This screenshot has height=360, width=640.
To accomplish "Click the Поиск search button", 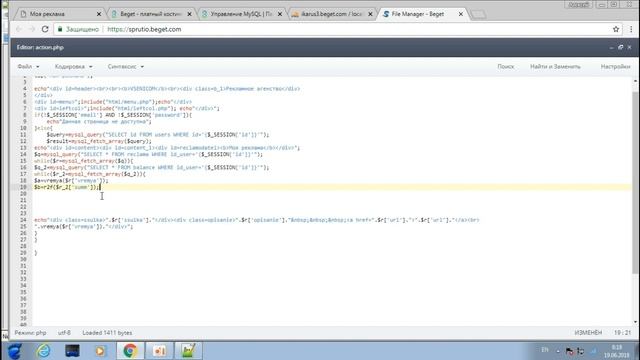I will [505, 67].
